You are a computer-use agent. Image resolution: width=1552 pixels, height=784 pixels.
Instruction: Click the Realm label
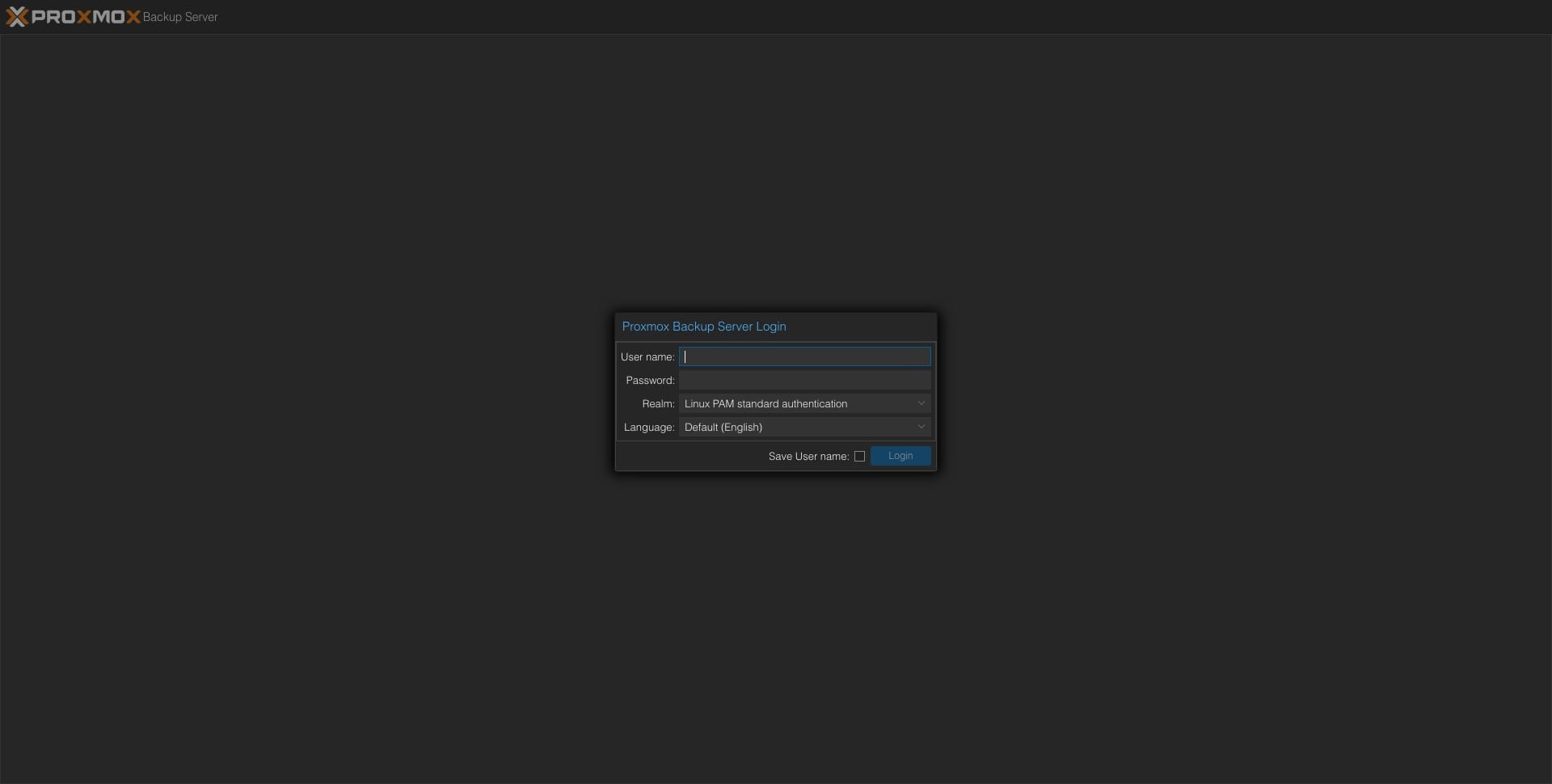(x=657, y=404)
